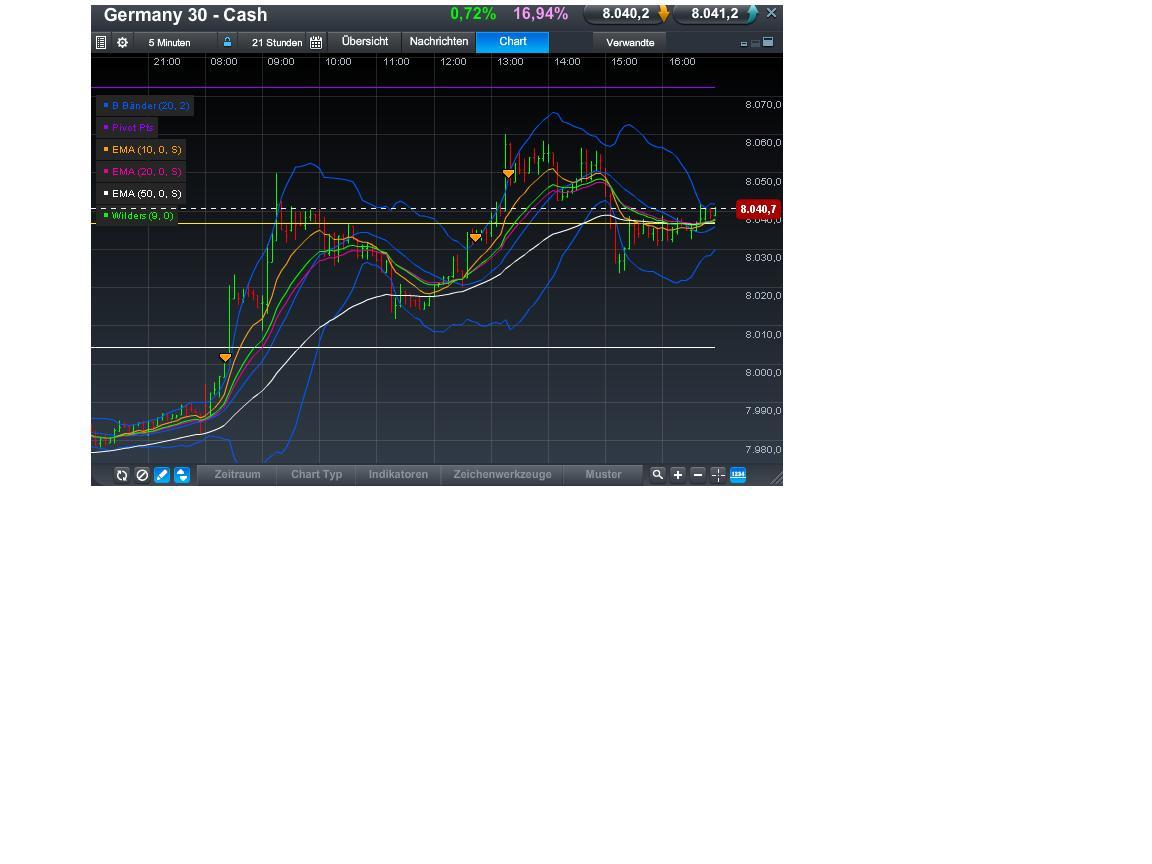Click the orange trade marker near 08:00

[x=226, y=358]
